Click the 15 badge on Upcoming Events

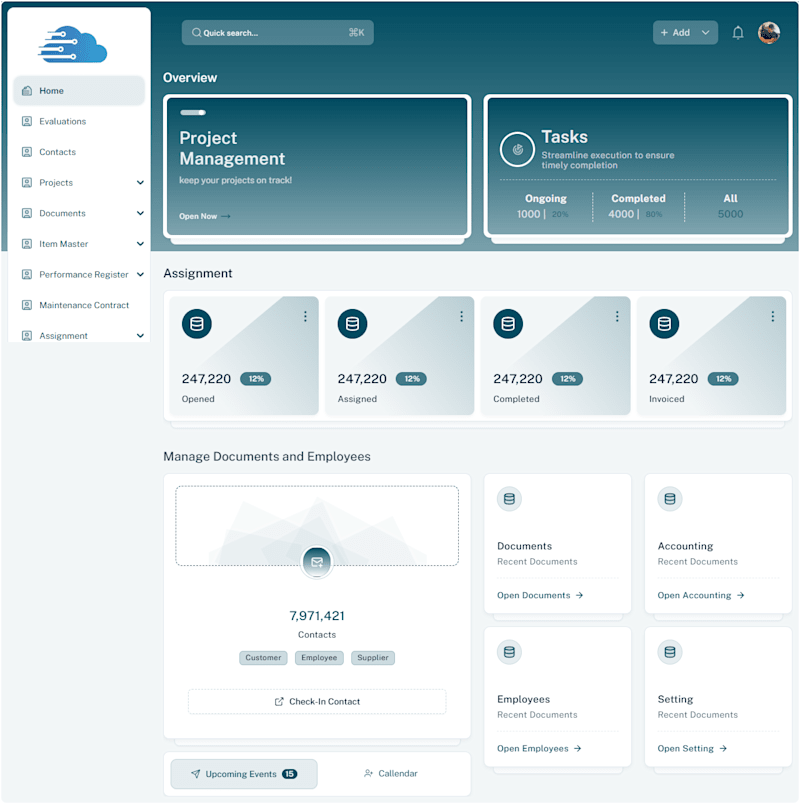tap(290, 774)
